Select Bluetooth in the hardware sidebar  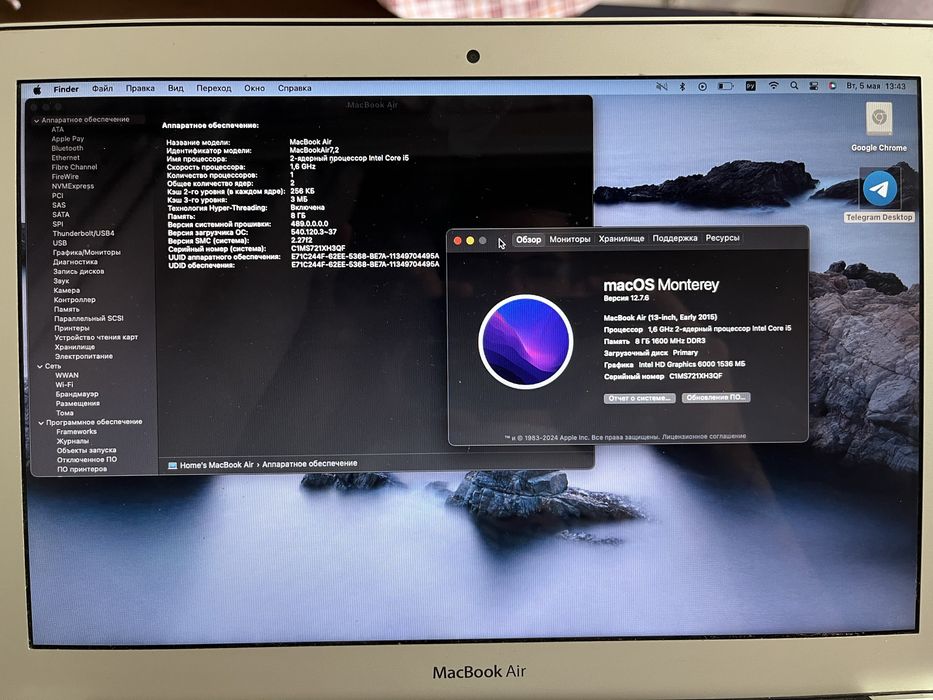67,148
